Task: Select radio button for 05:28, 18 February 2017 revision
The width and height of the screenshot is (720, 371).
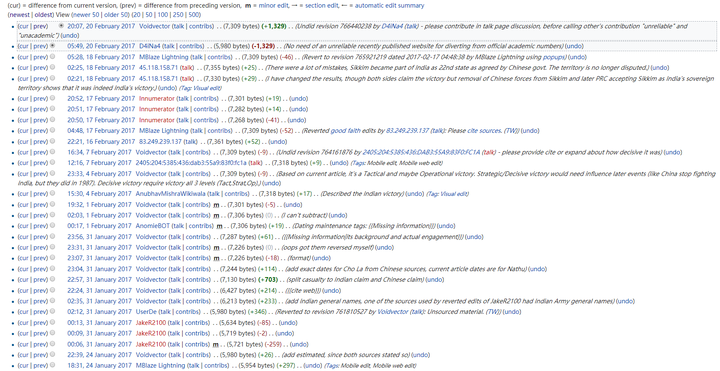Action: click(x=52, y=57)
